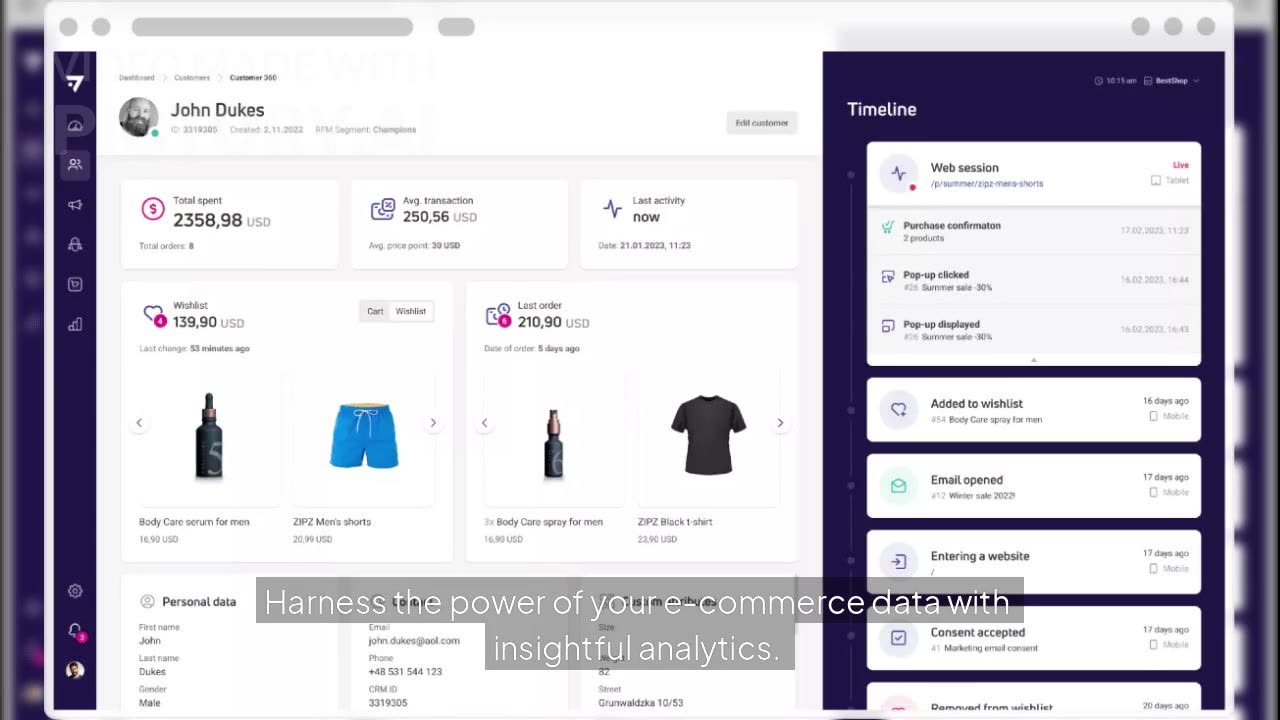Click the 10:15 am clock indicator
This screenshot has width=1280, height=720.
(x=1115, y=80)
